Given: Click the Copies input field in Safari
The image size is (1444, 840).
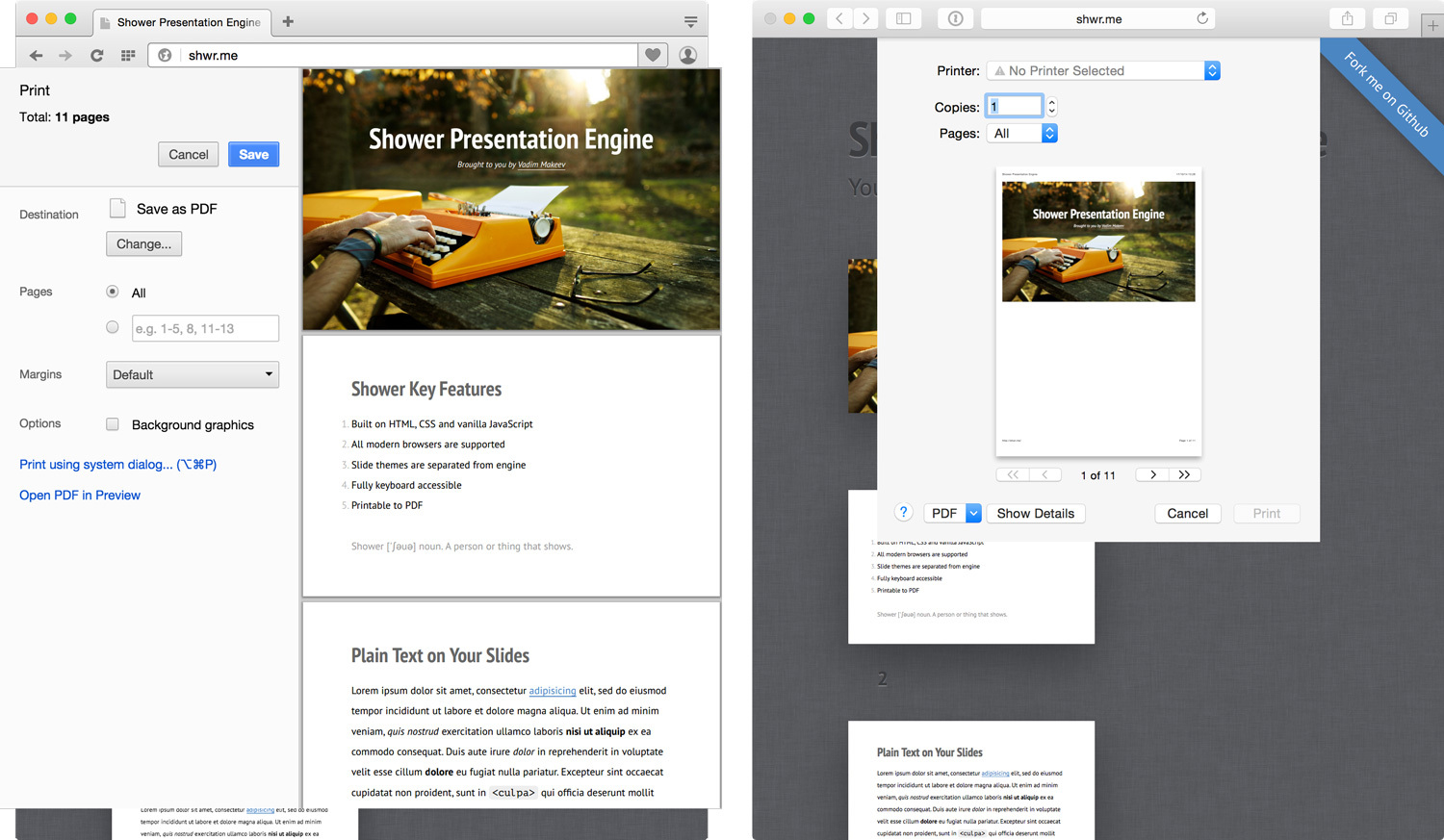Looking at the screenshot, I should click(1015, 107).
